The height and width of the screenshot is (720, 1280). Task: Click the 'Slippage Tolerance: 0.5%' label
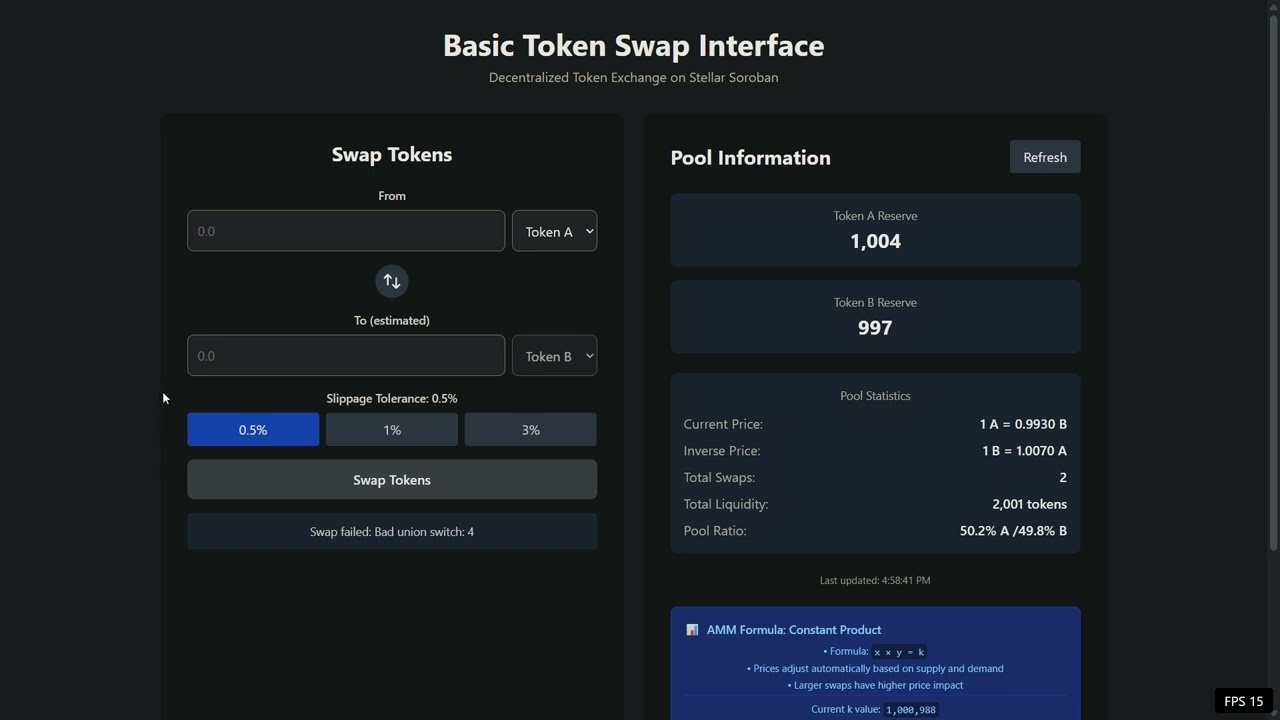392,398
